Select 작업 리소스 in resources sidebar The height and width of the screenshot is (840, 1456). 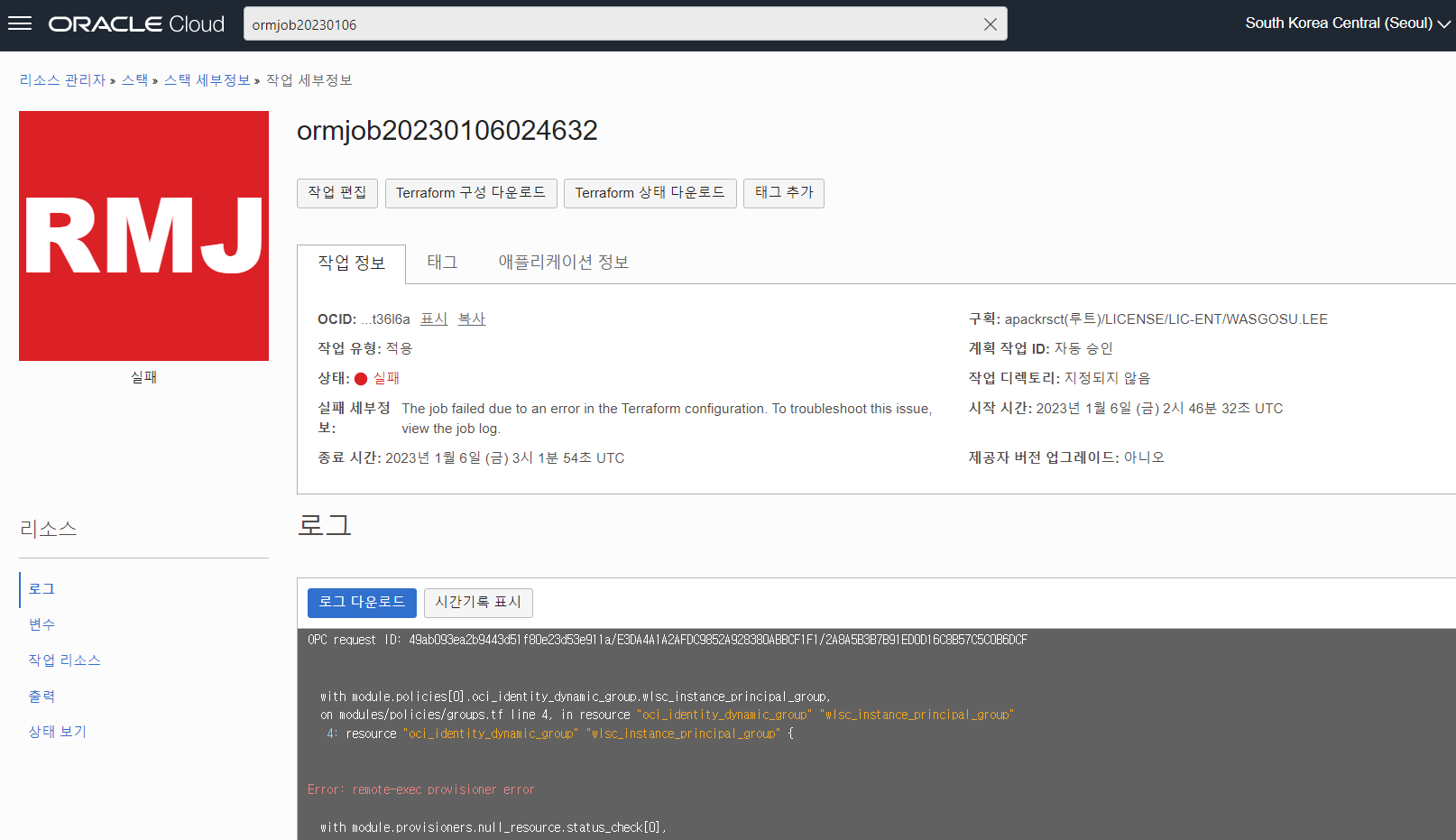tap(64, 660)
